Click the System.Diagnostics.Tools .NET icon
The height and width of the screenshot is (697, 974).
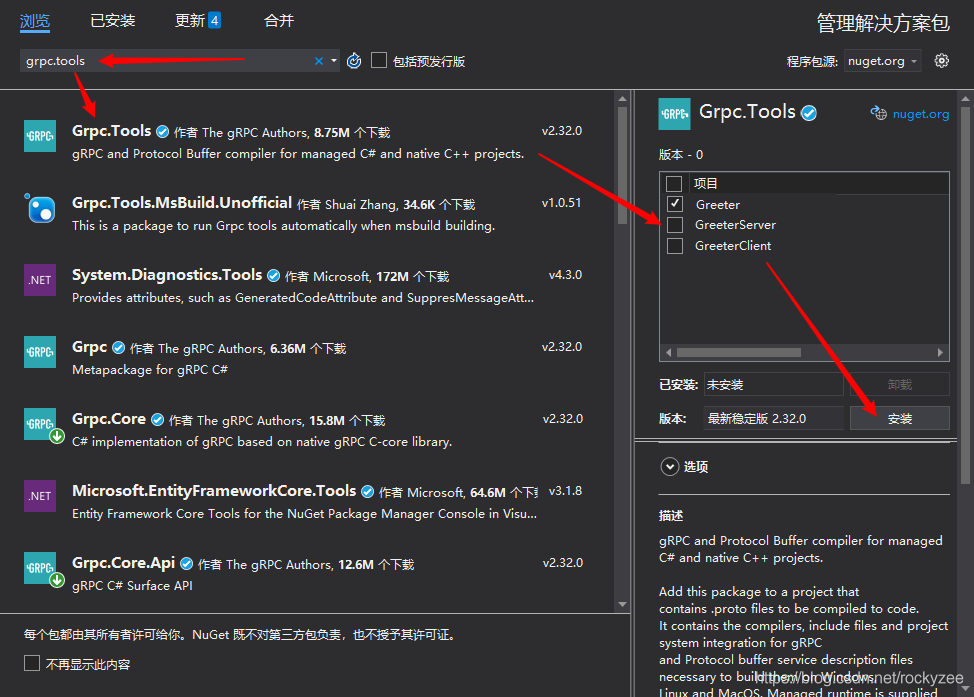tap(40, 280)
